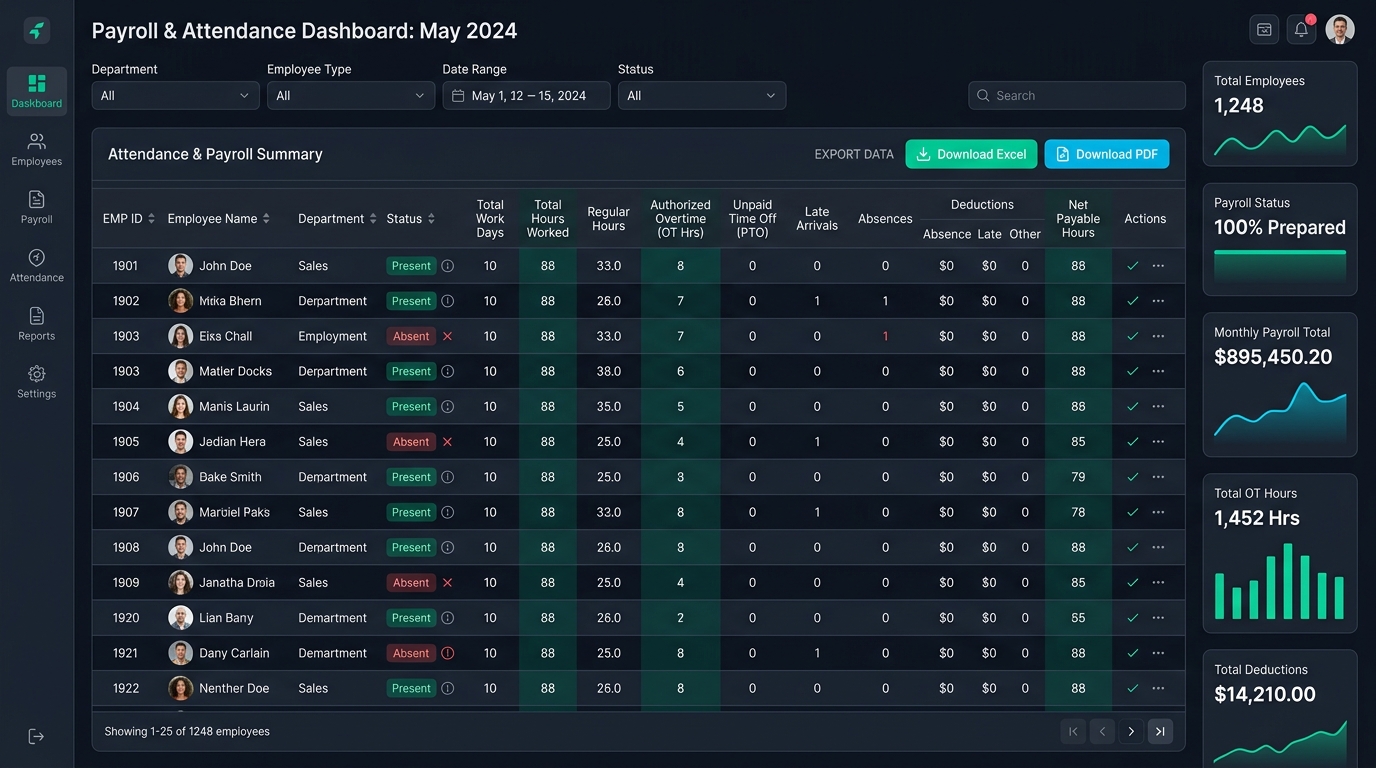
Task: Jump to the first page of employees
Action: (x=1073, y=732)
